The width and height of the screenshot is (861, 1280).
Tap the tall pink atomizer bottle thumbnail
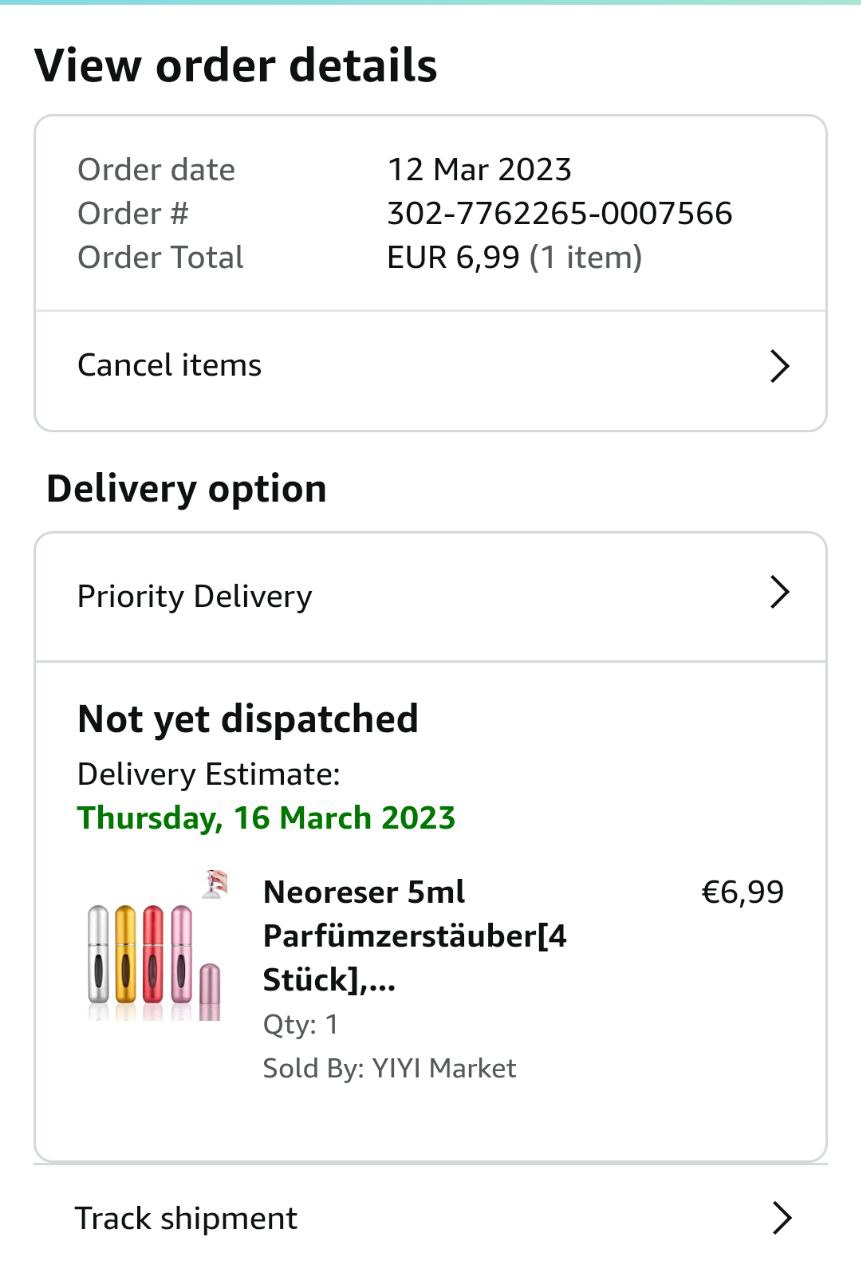click(181, 955)
